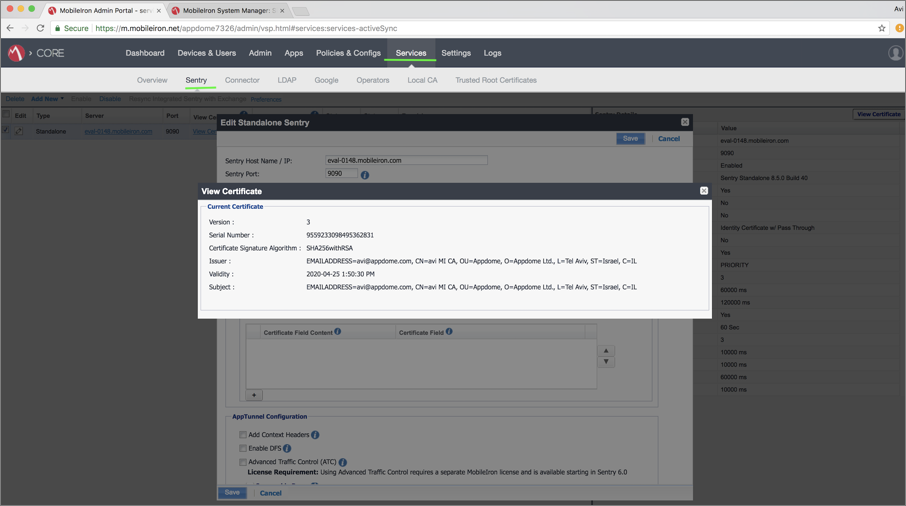Click in the Sentry Host Name / IP field
The height and width of the screenshot is (506, 906).
pos(406,160)
